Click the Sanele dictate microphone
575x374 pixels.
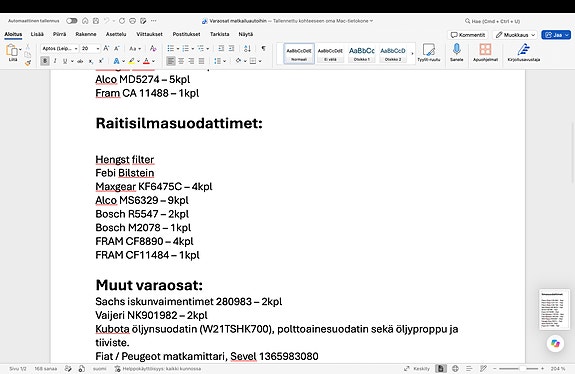tap(457, 53)
